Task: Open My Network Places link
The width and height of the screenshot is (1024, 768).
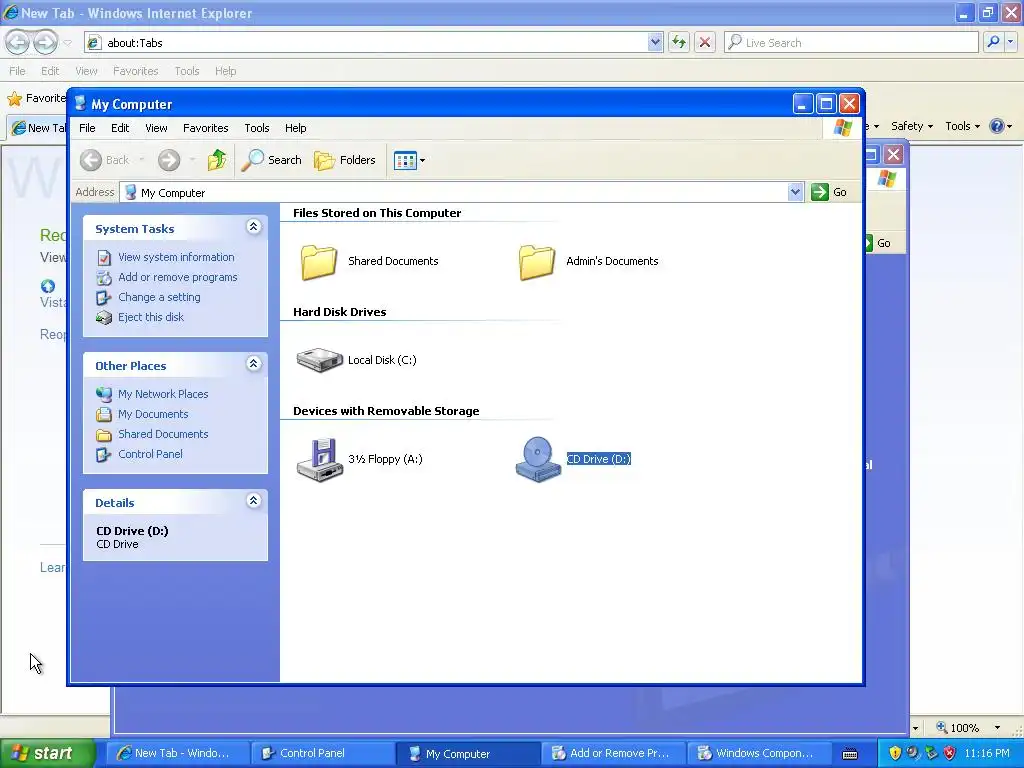Action: click(x=163, y=394)
